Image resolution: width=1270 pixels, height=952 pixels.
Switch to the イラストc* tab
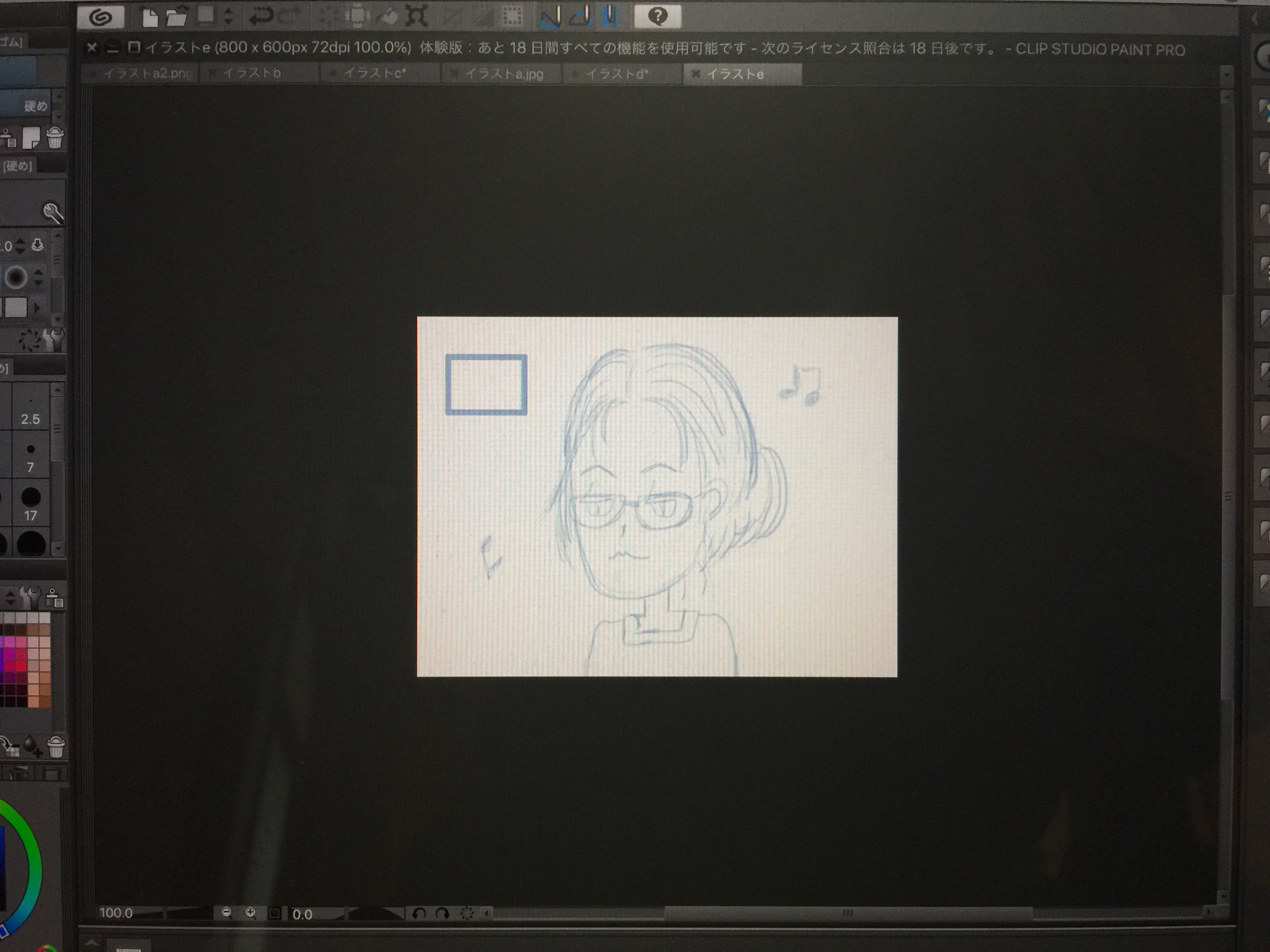pyautogui.click(x=380, y=73)
